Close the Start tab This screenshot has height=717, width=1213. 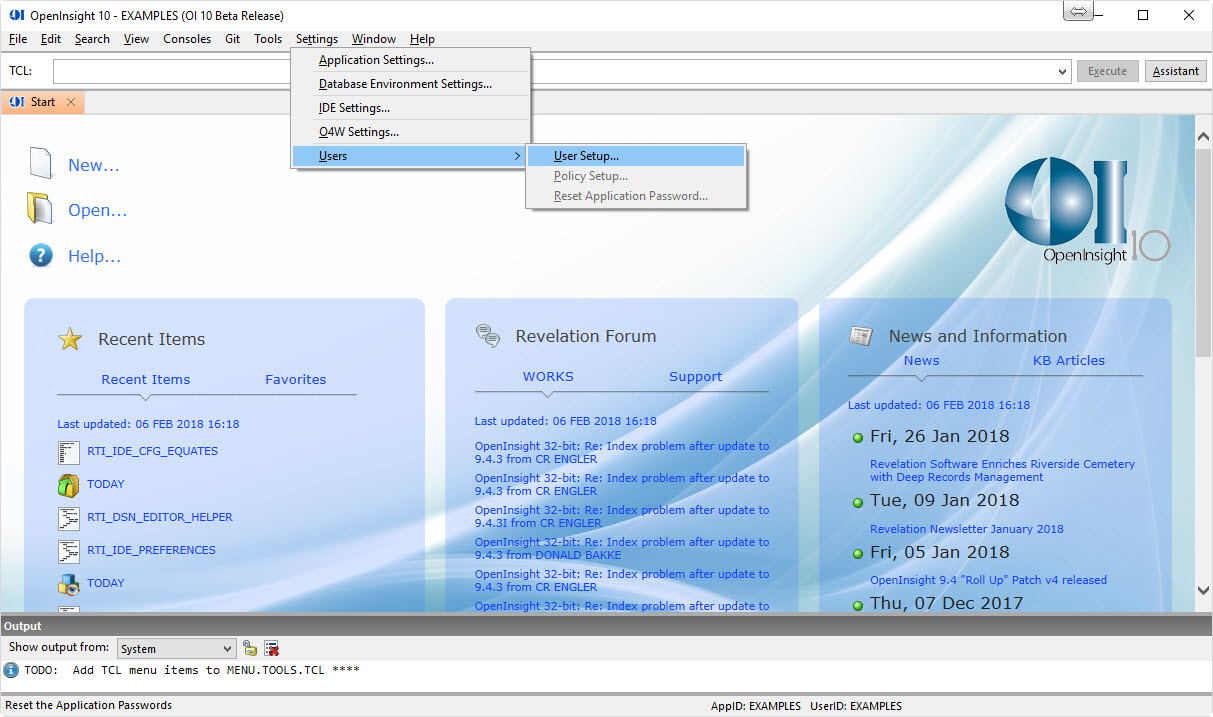[71, 102]
